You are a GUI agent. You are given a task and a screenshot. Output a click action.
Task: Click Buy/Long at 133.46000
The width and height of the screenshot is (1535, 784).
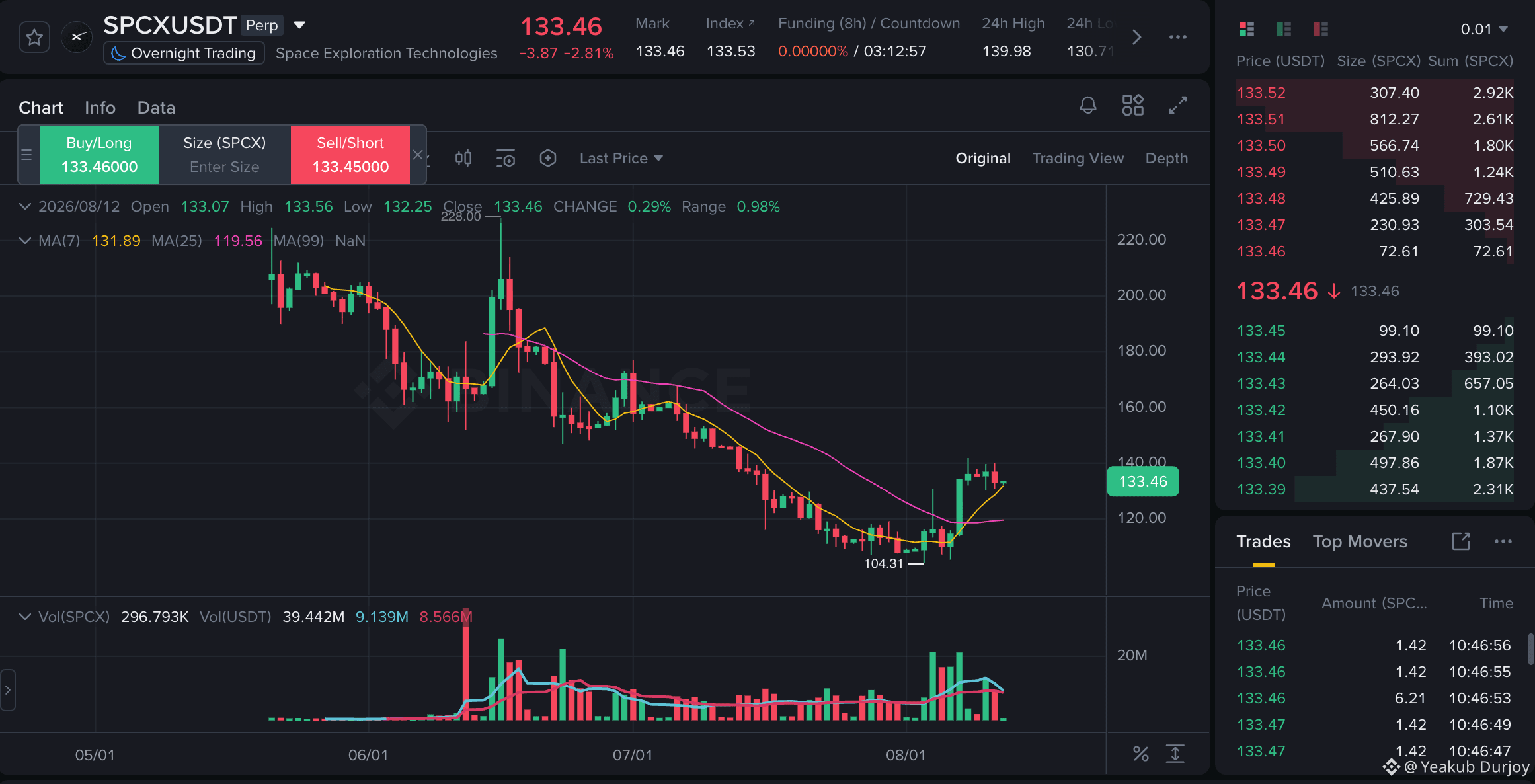[99, 155]
